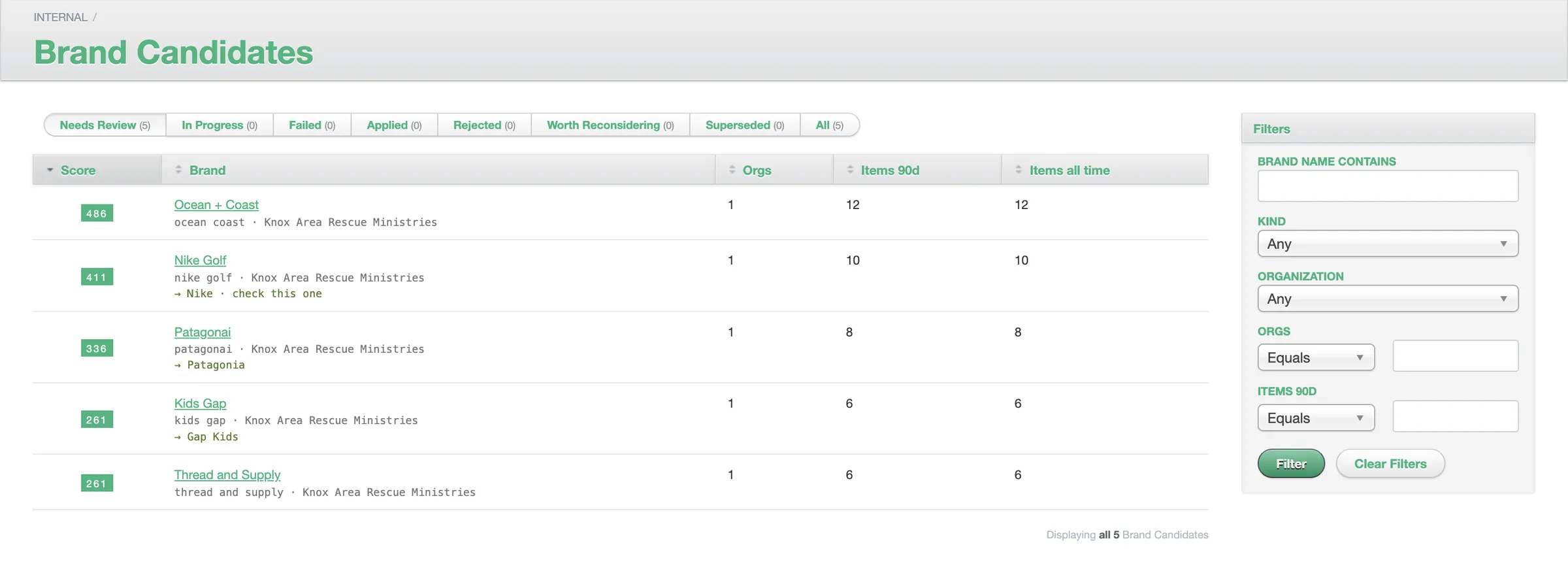
Task: Click the INTERNAL breadcrumb link
Action: (x=61, y=17)
